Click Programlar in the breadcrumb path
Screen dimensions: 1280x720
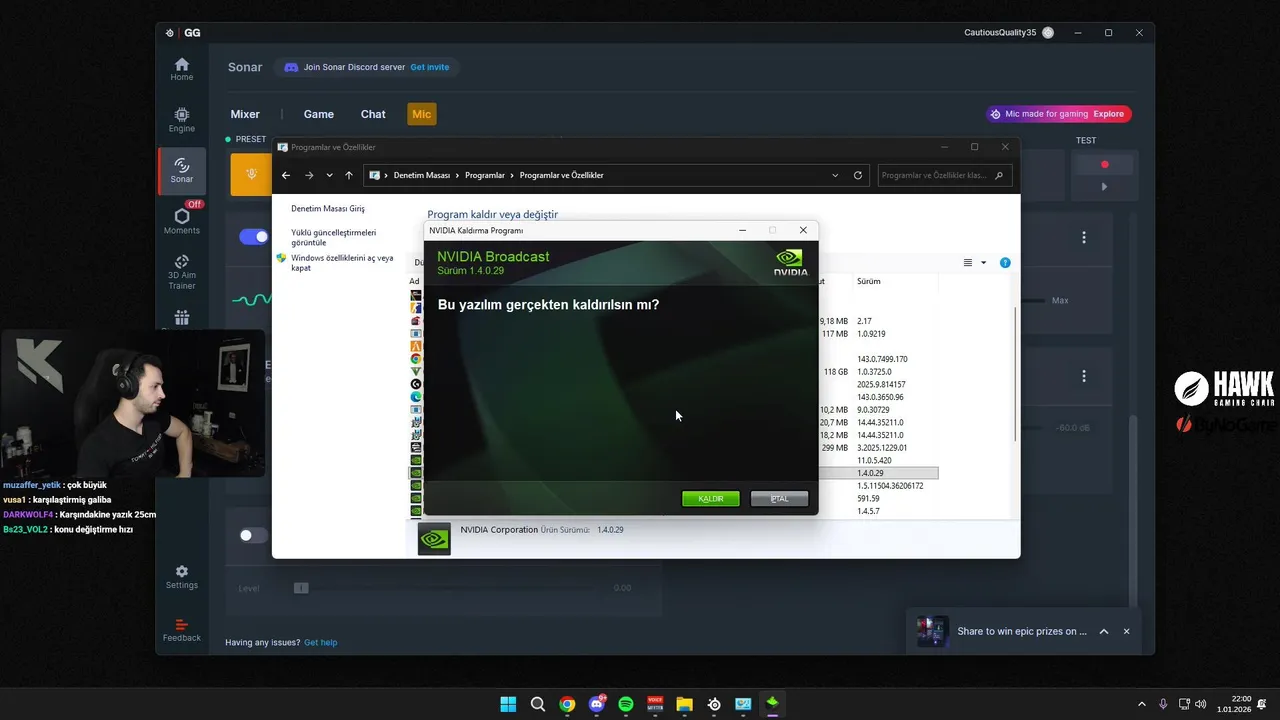click(485, 175)
